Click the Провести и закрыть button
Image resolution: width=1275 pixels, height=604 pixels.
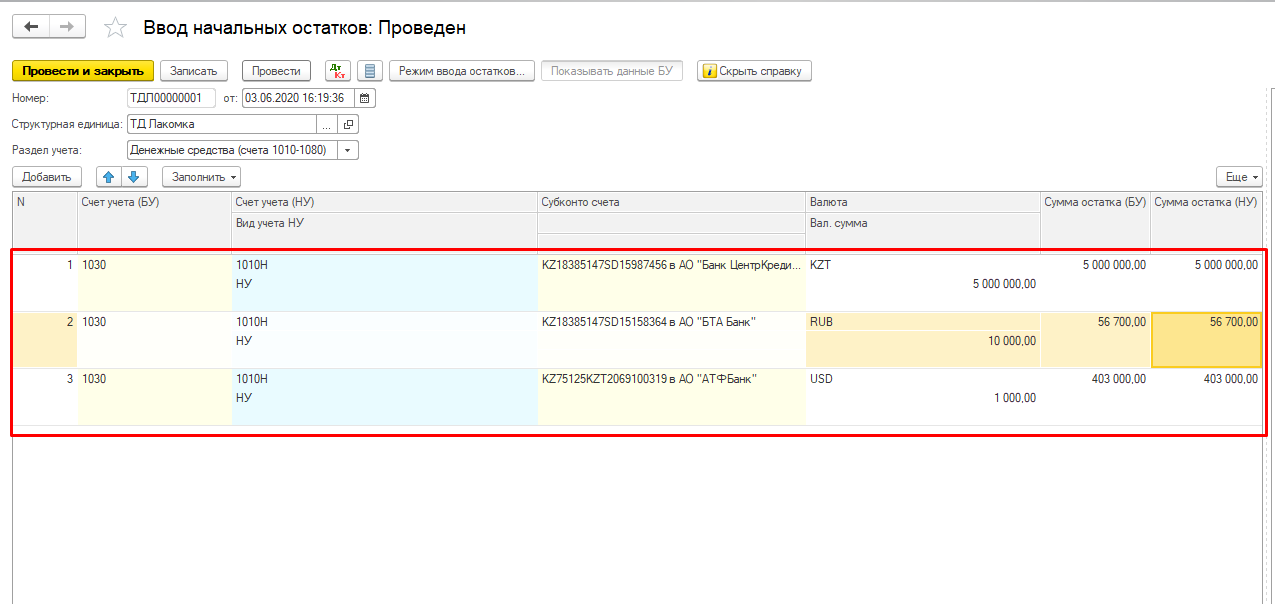tap(83, 71)
